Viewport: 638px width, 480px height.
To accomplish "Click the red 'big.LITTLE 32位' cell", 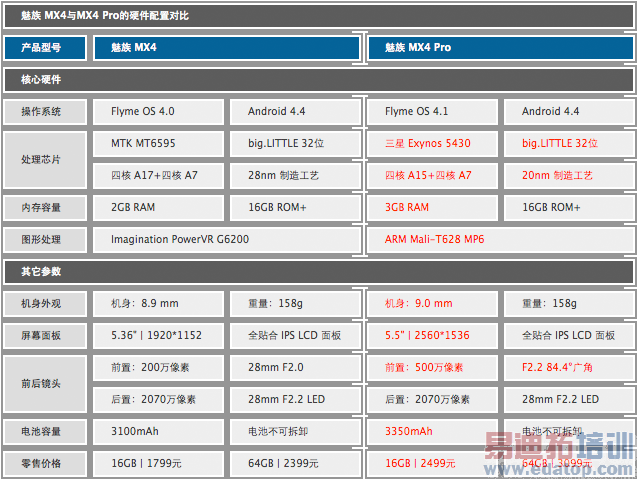I will point(570,144).
